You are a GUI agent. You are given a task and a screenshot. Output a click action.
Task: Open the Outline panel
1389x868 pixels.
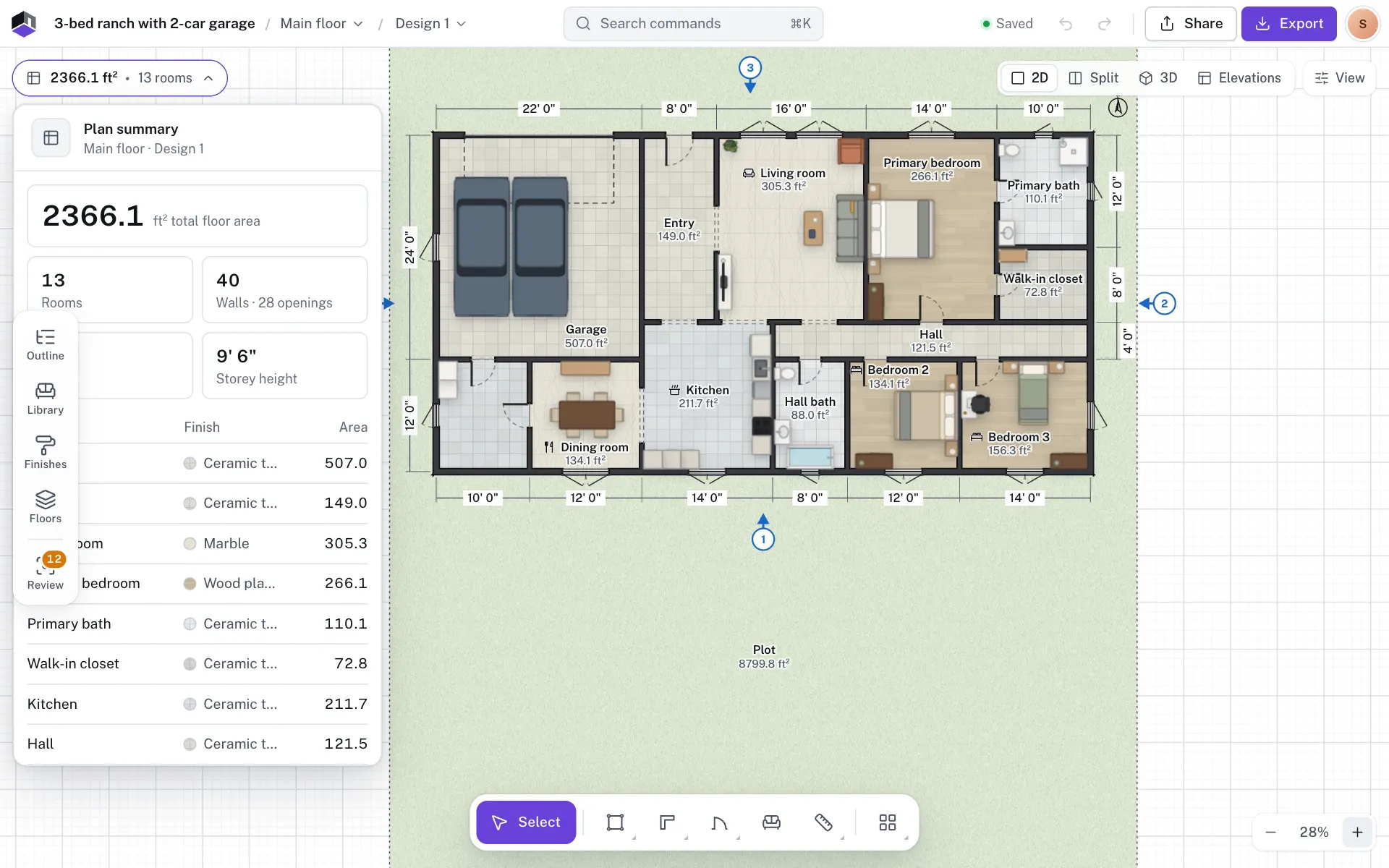point(45,345)
